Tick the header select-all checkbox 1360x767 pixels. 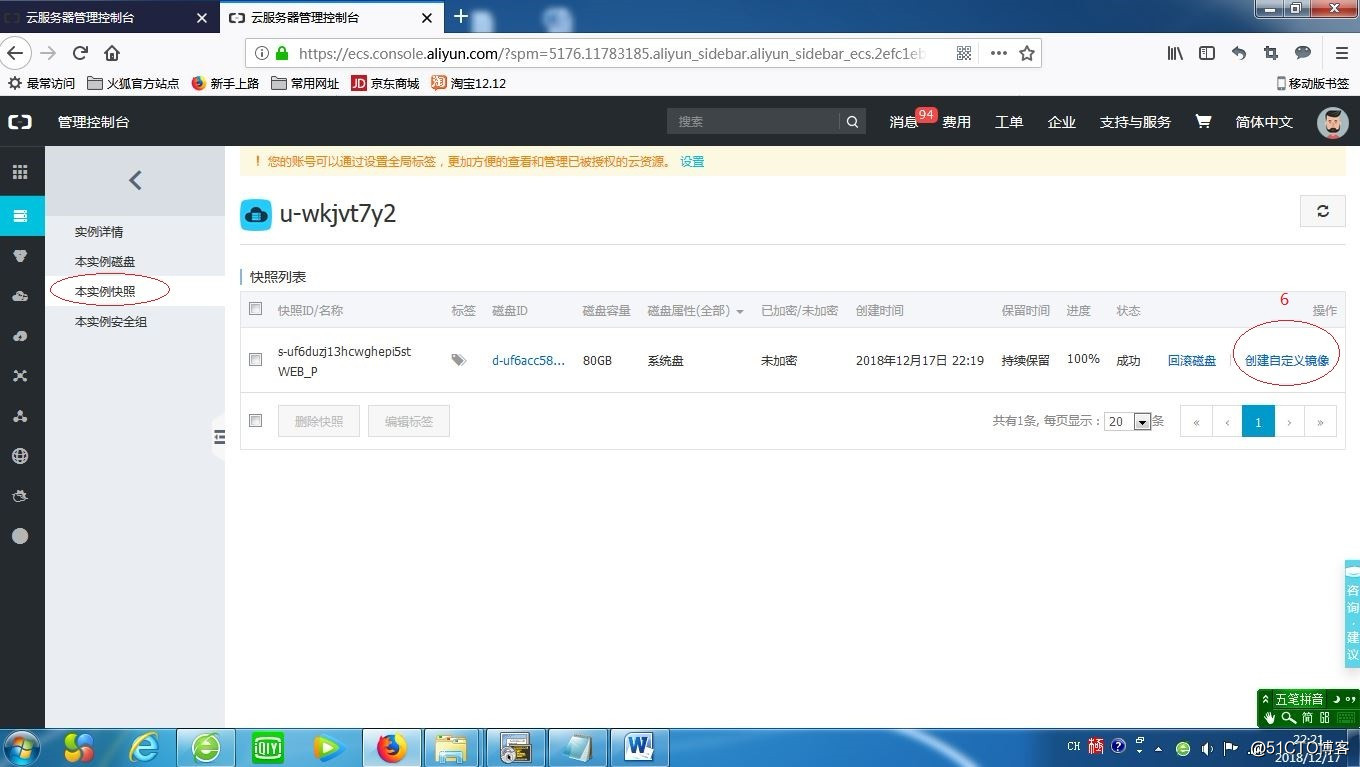(x=255, y=309)
